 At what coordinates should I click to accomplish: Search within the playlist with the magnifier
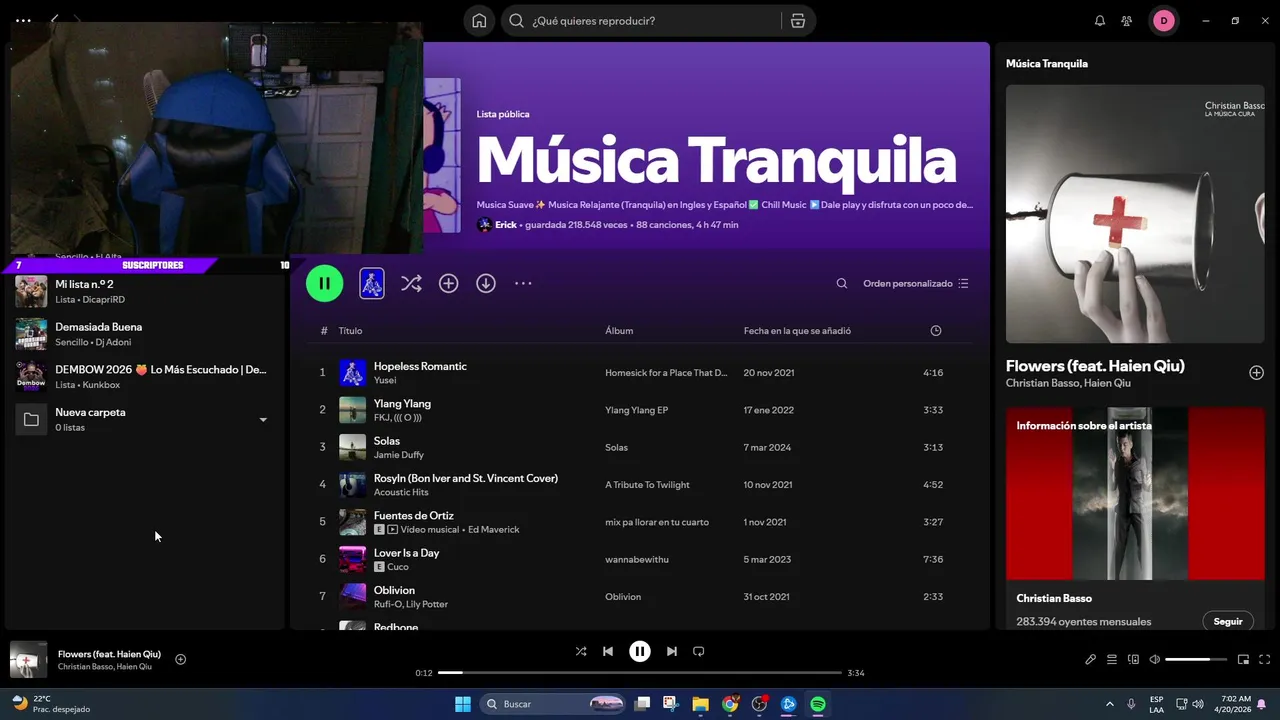[x=842, y=284]
